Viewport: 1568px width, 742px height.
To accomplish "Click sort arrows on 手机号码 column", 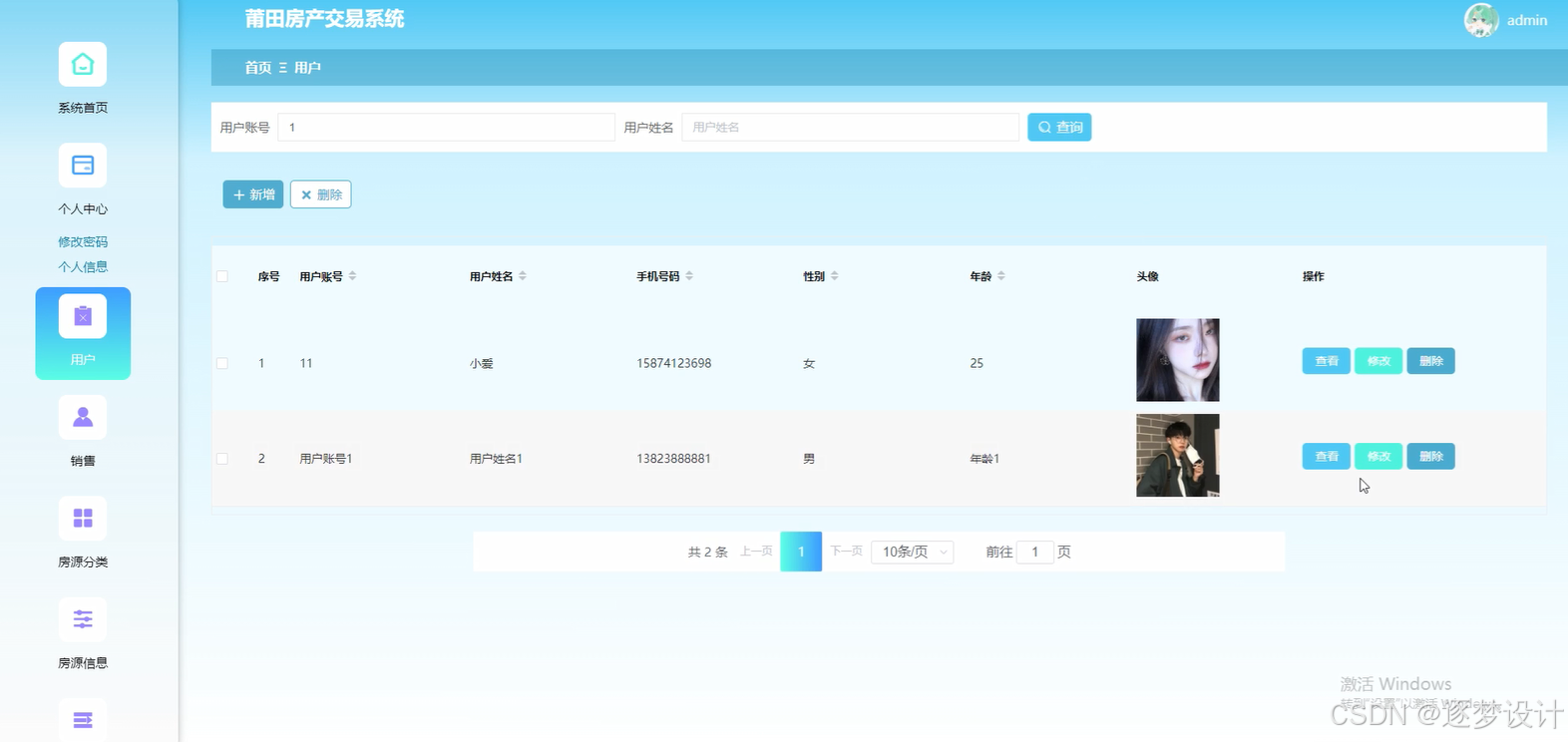I will pos(689,276).
